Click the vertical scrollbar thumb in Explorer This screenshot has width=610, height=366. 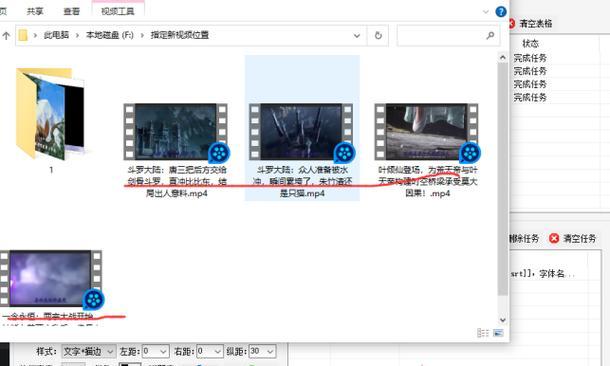503,178
